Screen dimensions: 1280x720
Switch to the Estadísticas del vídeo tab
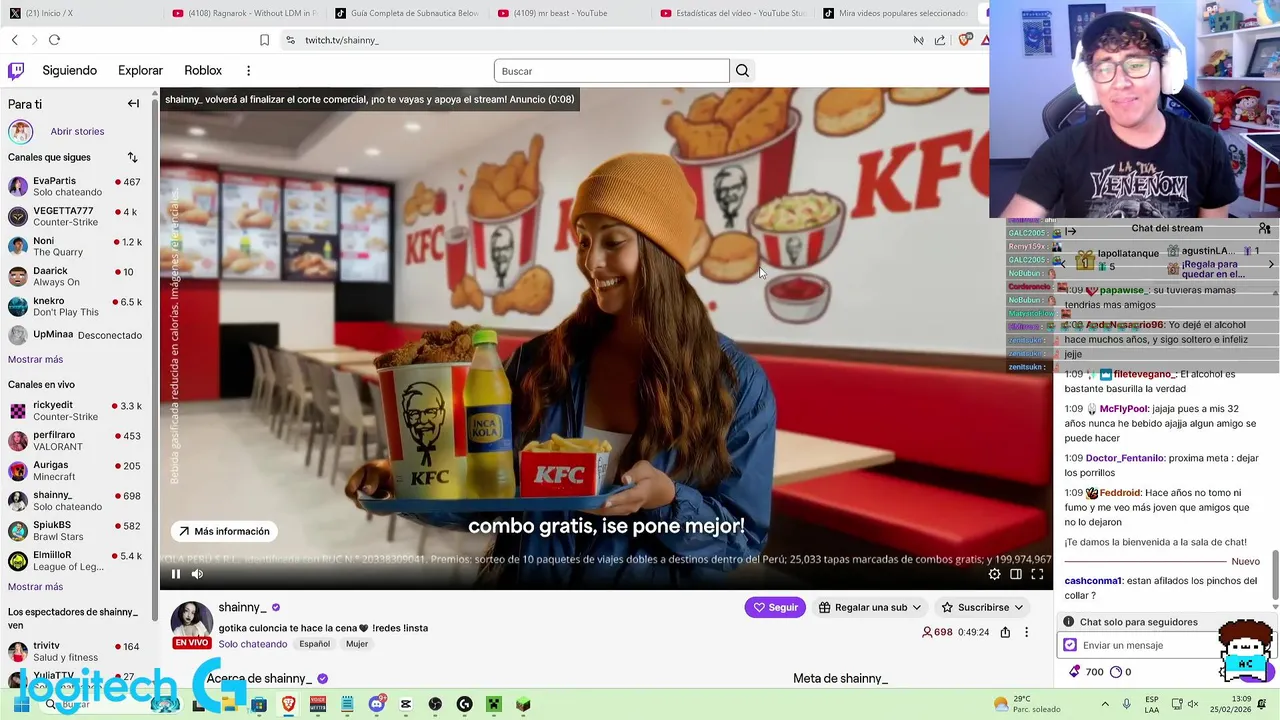(x=733, y=13)
